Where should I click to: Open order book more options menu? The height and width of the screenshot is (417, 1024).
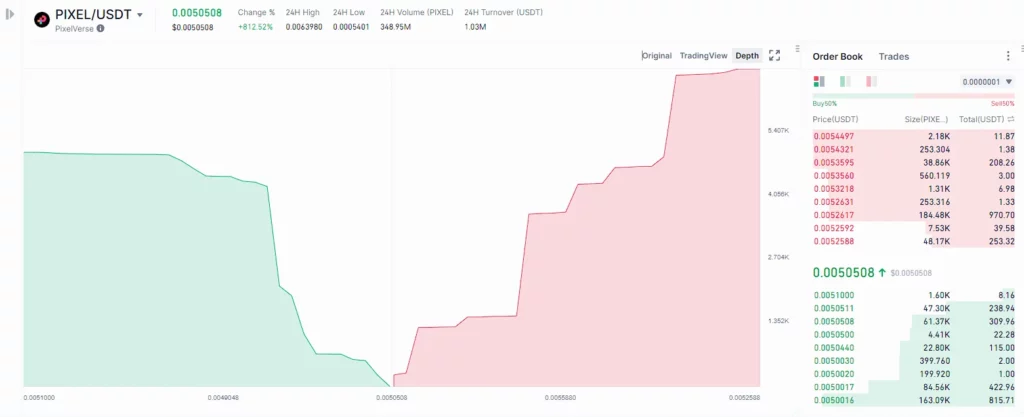(1008, 57)
